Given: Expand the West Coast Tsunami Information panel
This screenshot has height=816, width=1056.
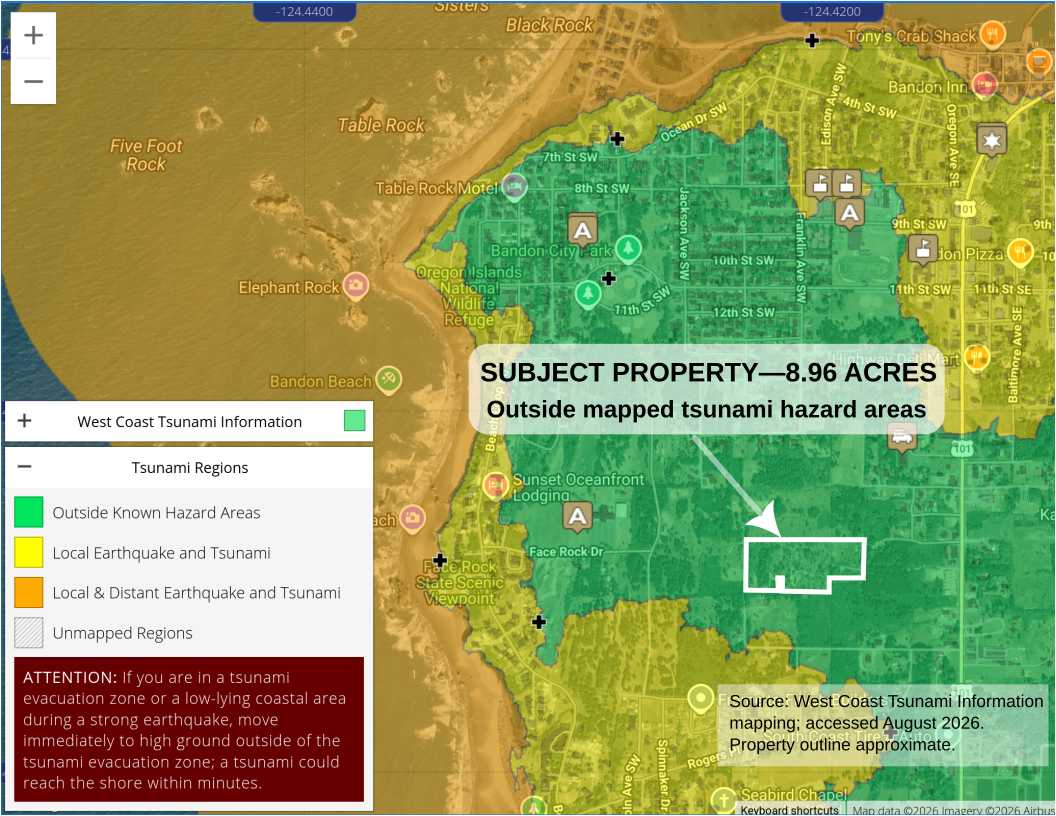Looking at the screenshot, I should point(25,421).
